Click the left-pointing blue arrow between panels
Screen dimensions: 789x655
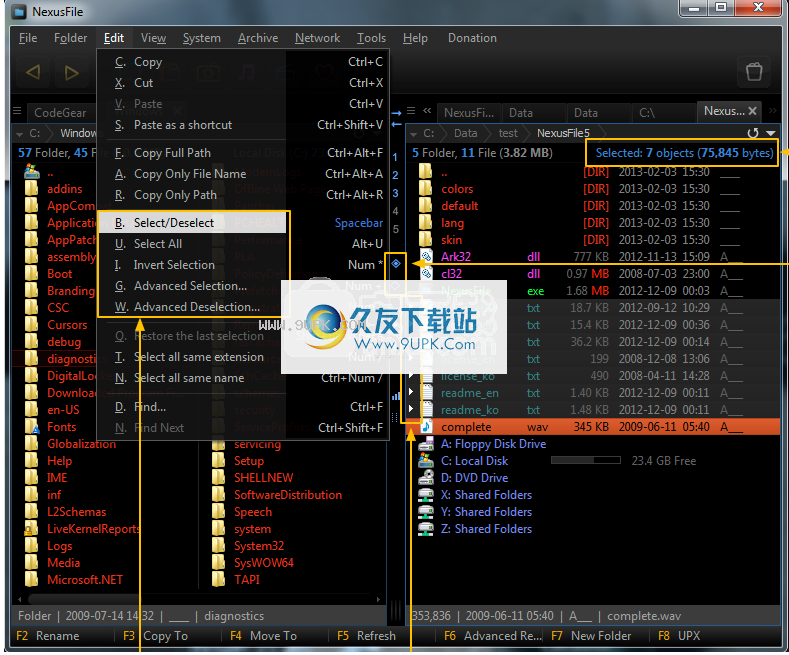point(397,124)
